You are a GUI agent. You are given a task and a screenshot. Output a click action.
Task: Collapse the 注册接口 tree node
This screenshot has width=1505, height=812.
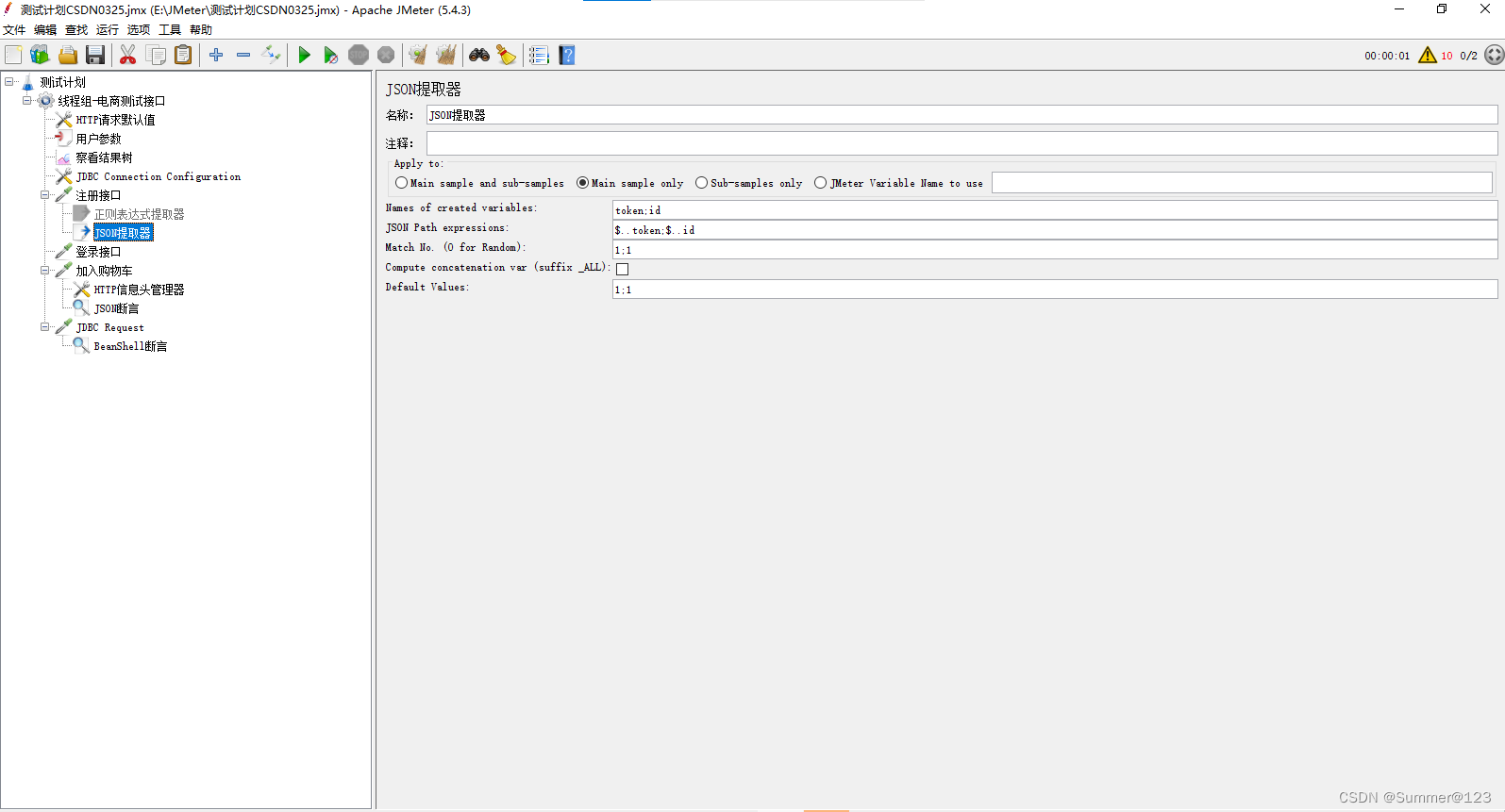44,195
